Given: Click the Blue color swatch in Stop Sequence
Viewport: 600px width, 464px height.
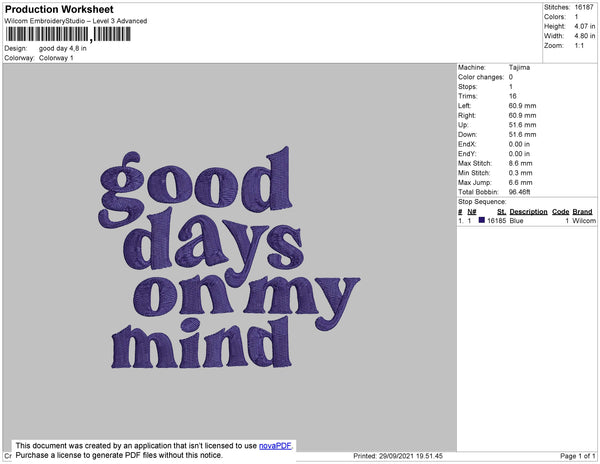Looking at the screenshot, I should (481, 220).
